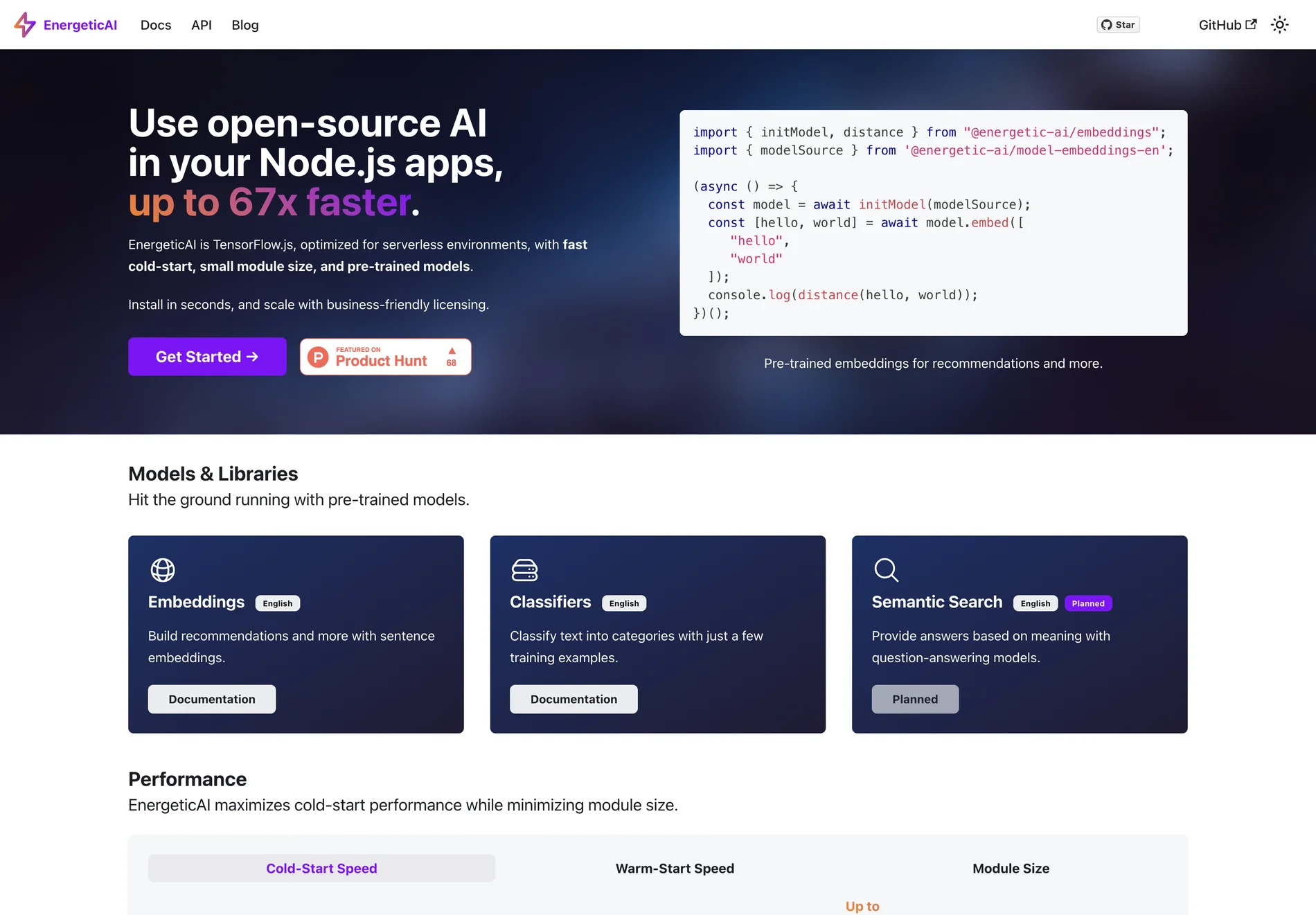The height and width of the screenshot is (915, 1316).
Task: Click the '@energetic-ai/embeddings' import string
Action: pyautogui.click(x=1061, y=132)
